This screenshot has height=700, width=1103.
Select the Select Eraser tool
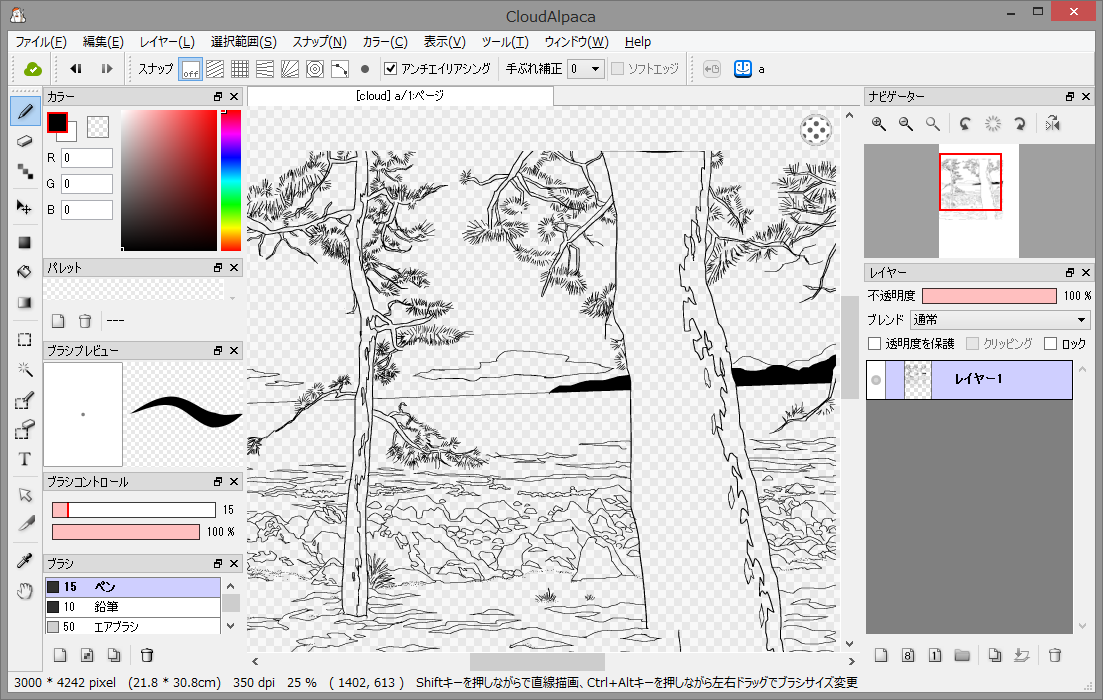tap(25, 429)
